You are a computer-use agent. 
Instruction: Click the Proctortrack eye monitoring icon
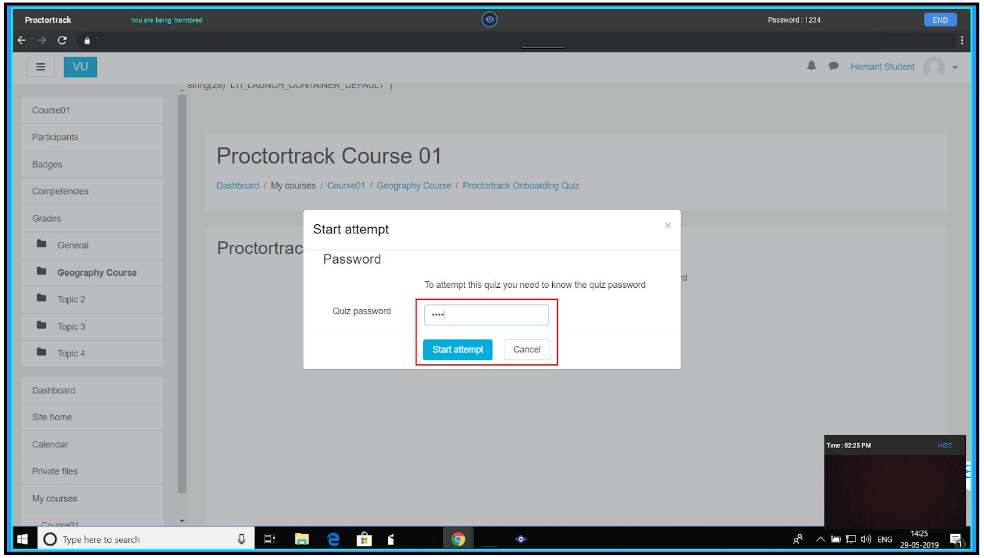[489, 20]
